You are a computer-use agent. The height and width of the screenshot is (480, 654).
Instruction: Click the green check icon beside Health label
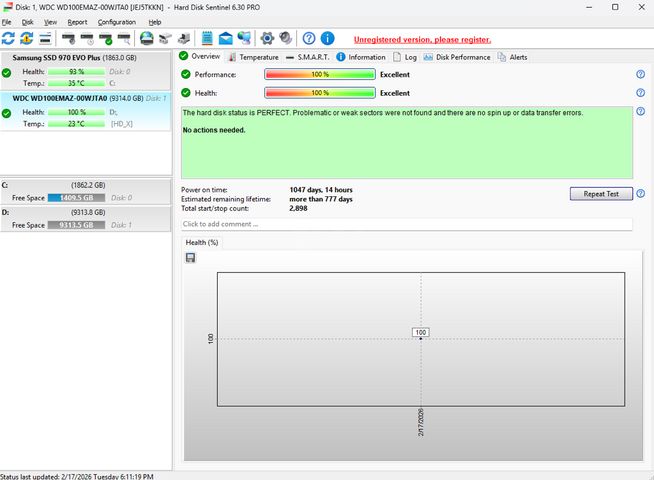[186, 93]
